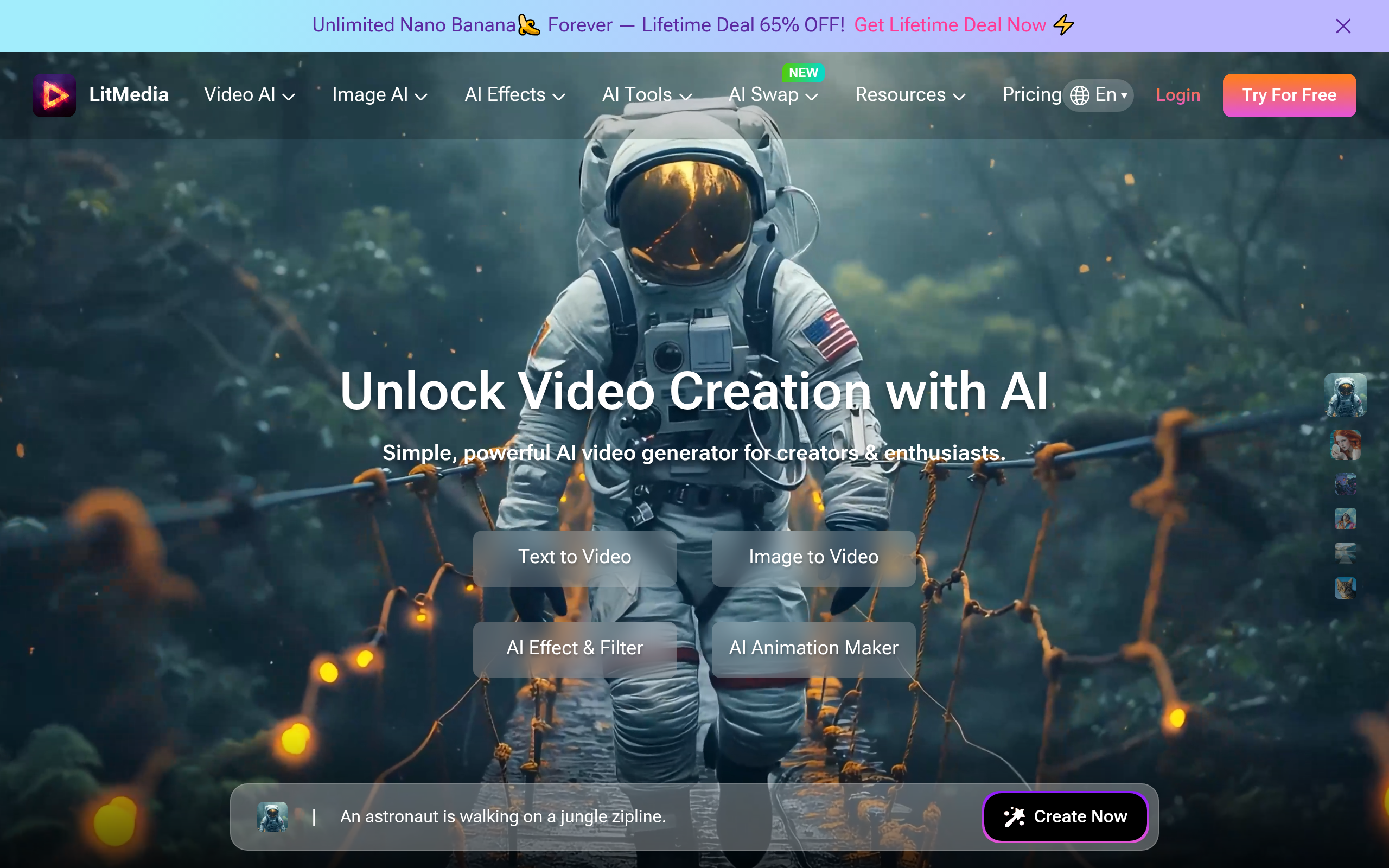Viewport: 1389px width, 868px height.
Task: Open the AI Tools dropdown
Action: [646, 95]
